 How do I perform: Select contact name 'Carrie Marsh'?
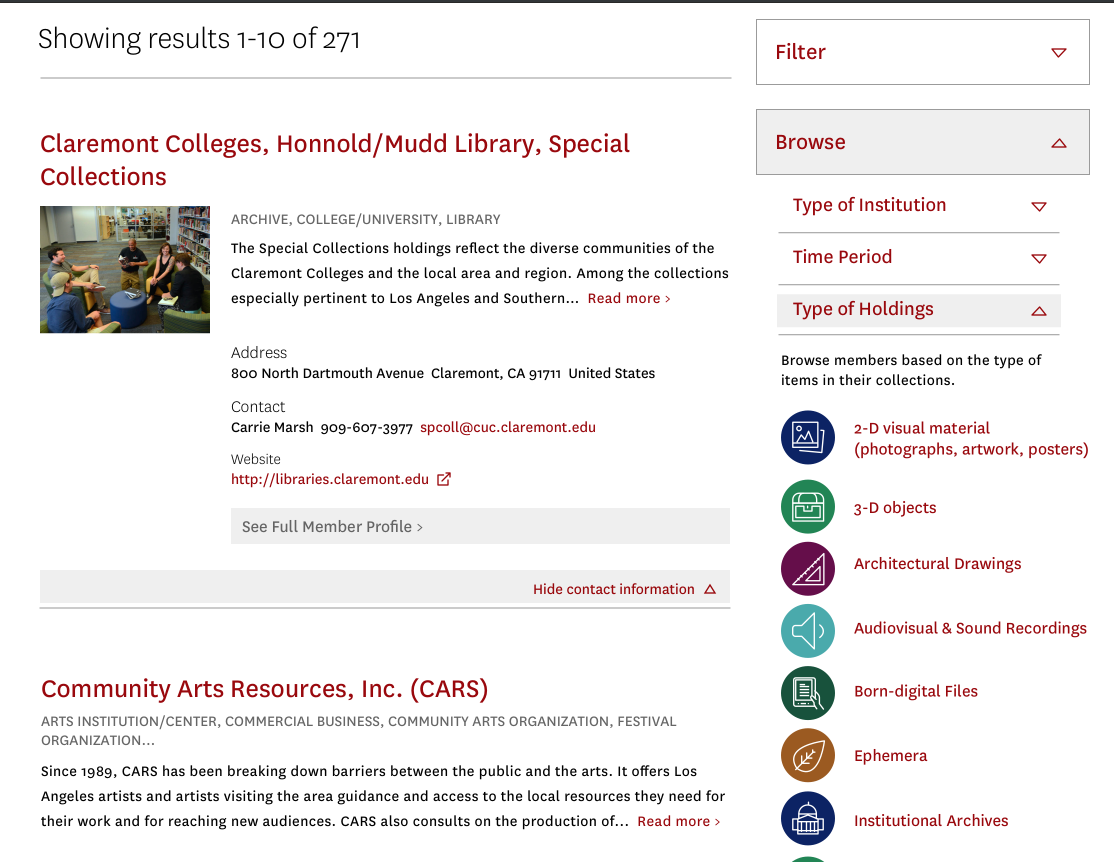pyautogui.click(x=272, y=427)
